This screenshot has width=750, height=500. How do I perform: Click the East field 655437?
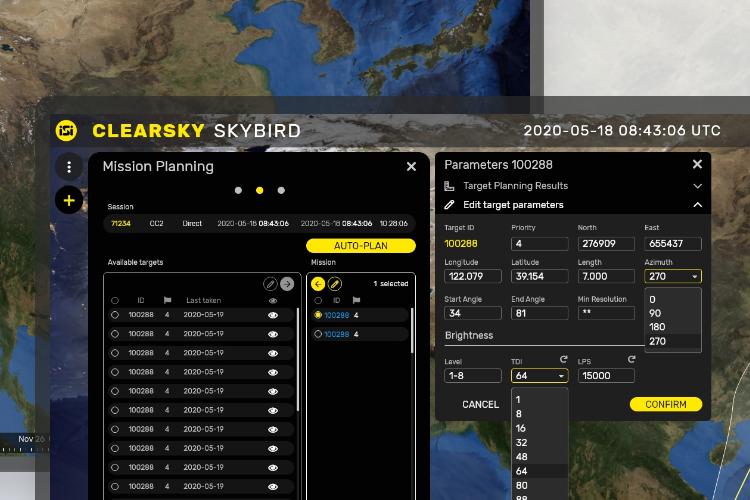click(x=673, y=244)
